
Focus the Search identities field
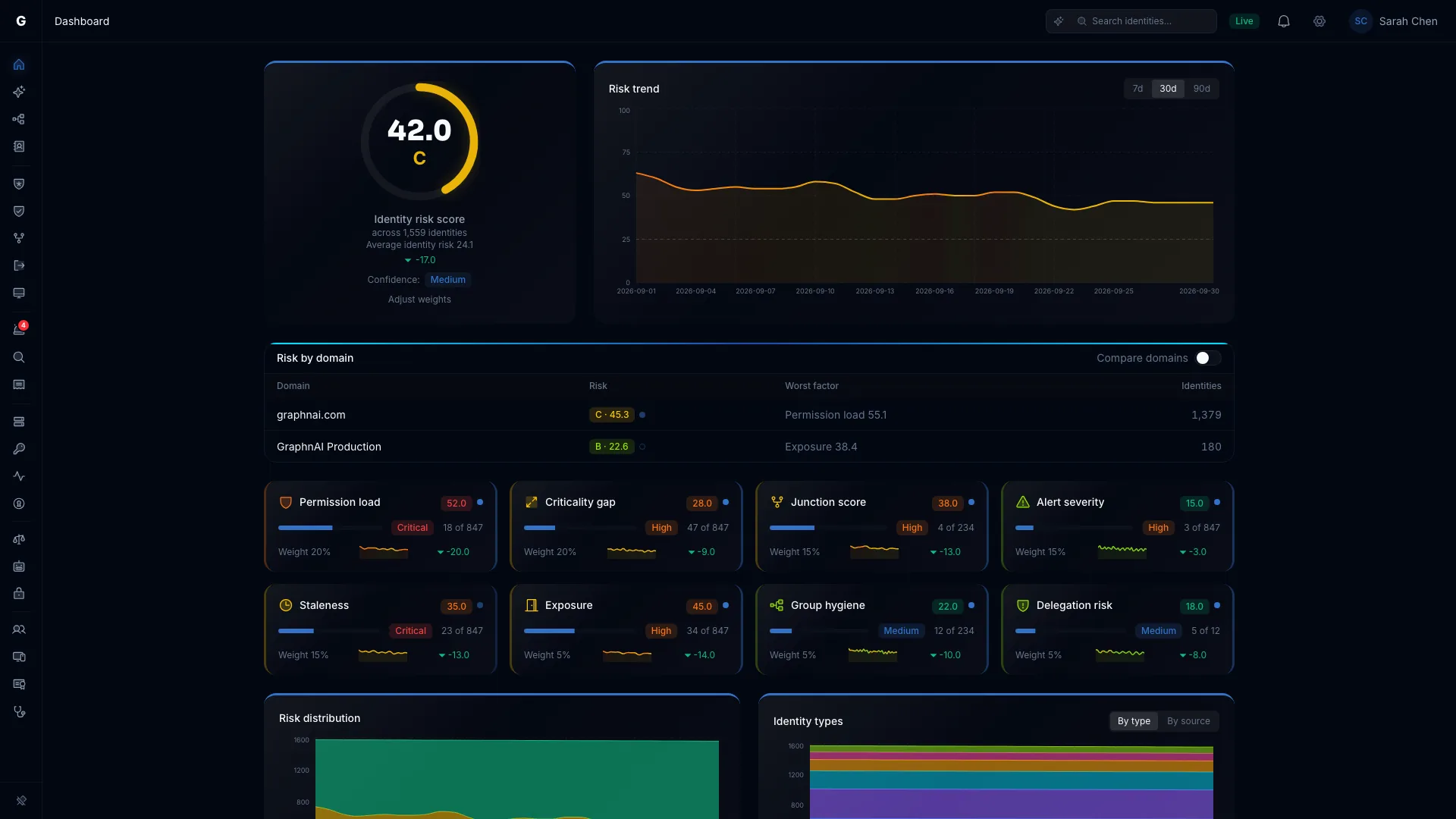point(1131,21)
